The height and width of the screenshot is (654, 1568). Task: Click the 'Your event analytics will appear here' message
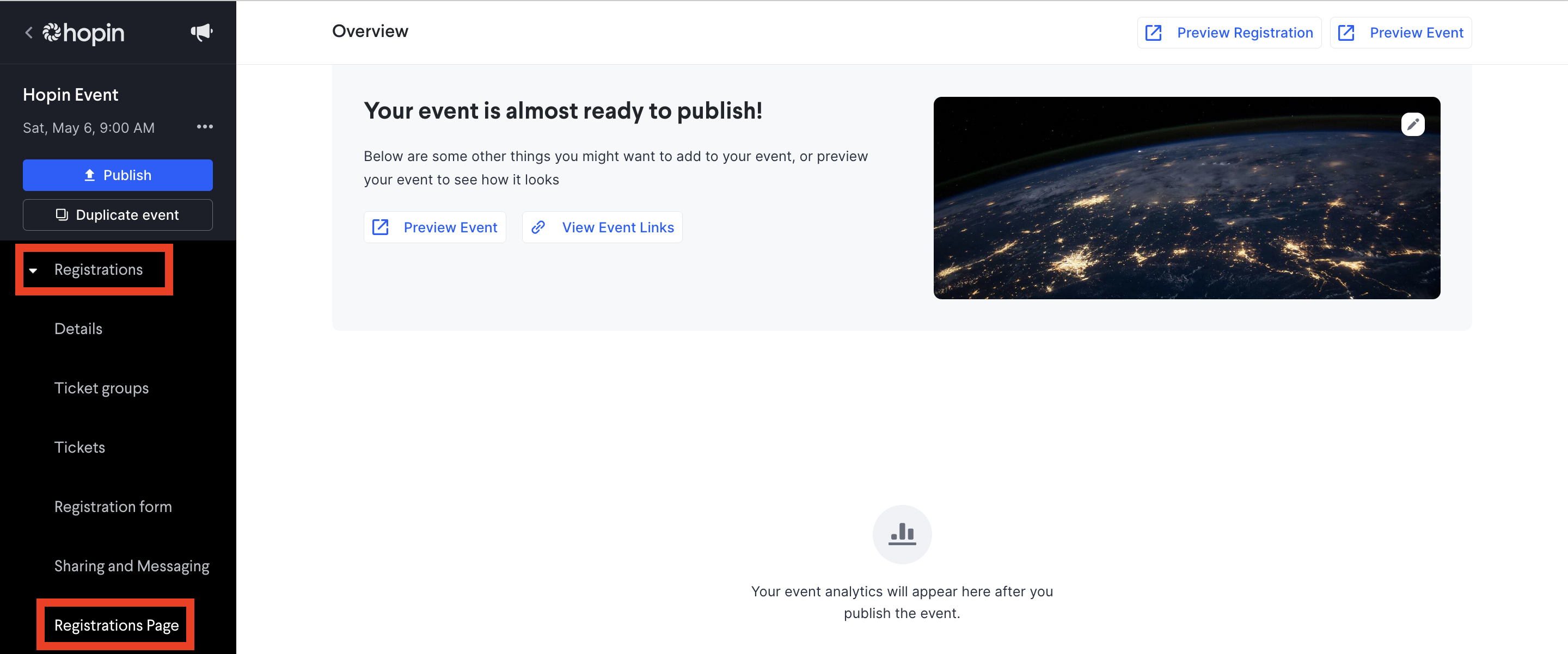click(902, 602)
